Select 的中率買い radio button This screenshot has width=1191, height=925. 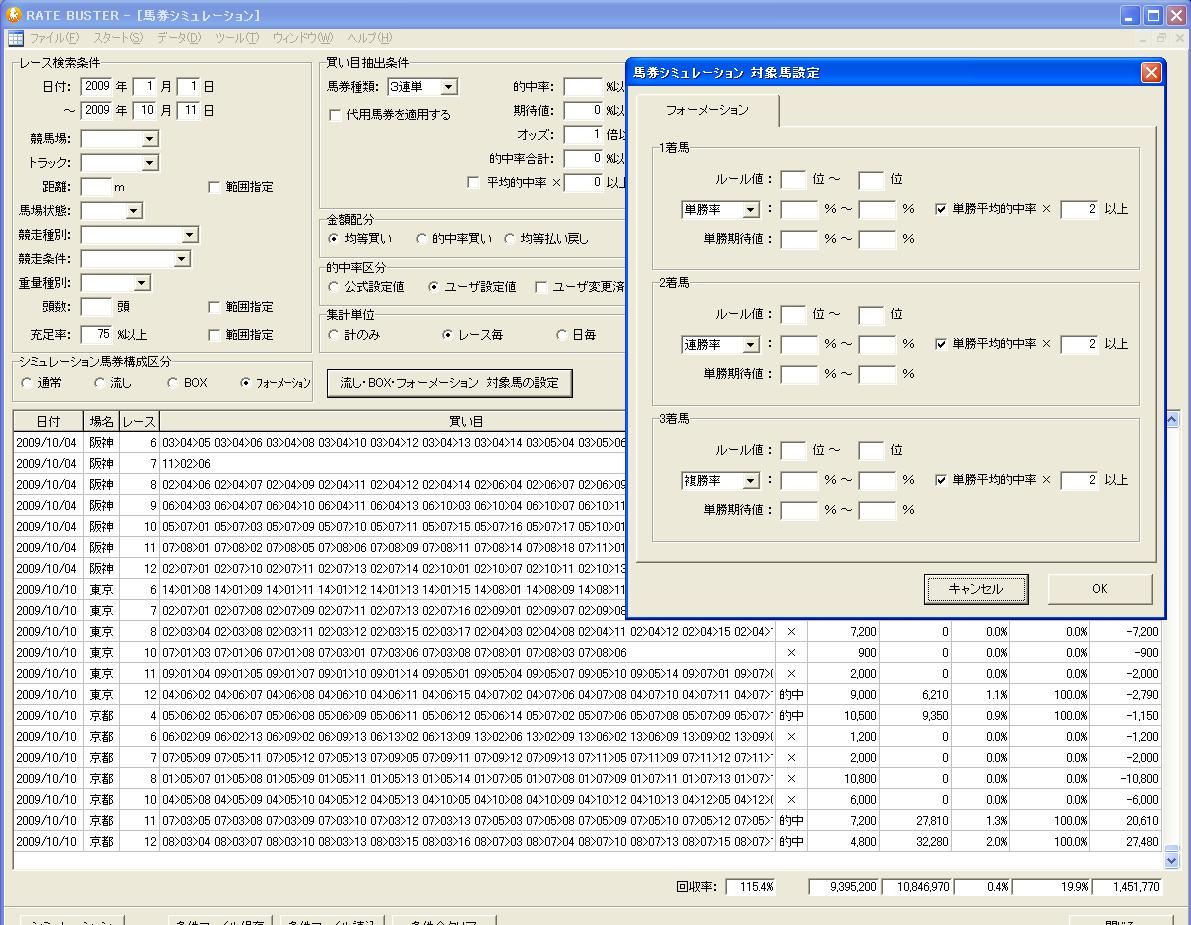pyautogui.click(x=422, y=238)
